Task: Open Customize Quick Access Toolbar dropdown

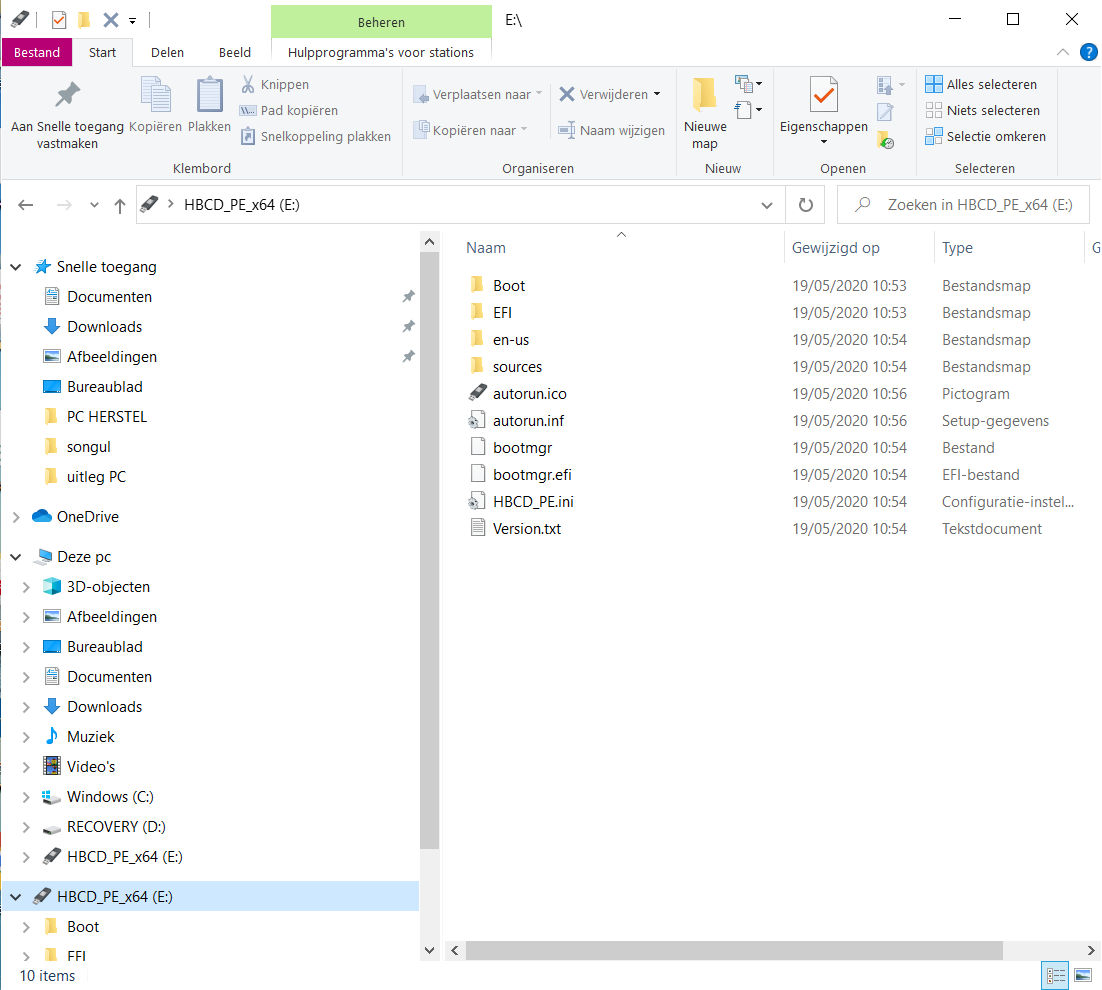Action: coord(132,20)
